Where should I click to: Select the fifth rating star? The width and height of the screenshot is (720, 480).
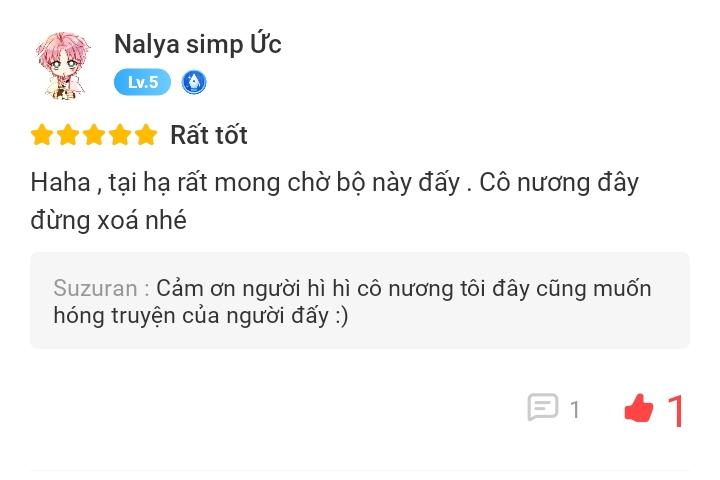(x=146, y=135)
